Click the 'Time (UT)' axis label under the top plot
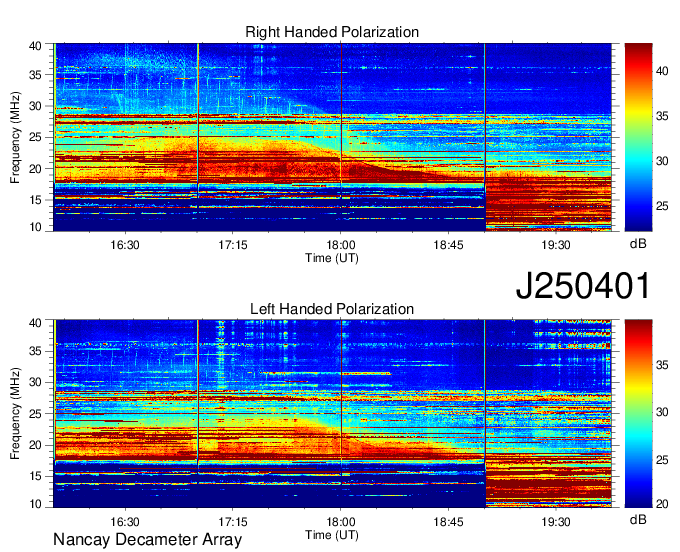680x552 pixels. pos(332,258)
